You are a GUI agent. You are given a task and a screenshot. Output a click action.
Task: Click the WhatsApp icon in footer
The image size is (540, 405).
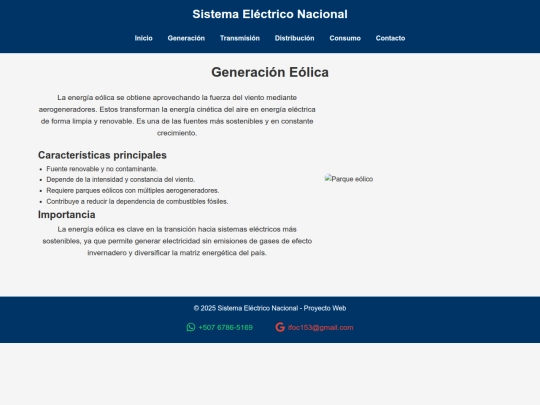191,327
